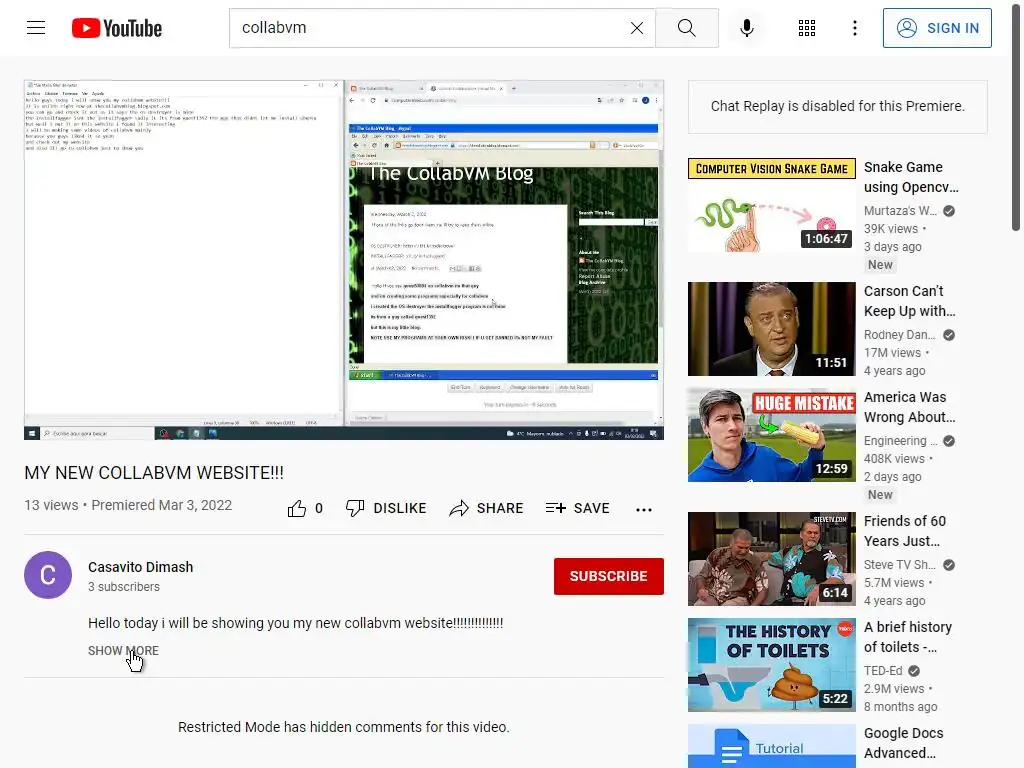Image resolution: width=1024 pixels, height=768 pixels.
Task: Open Snake Game using OpenCV thumbnail
Action: (x=771, y=205)
